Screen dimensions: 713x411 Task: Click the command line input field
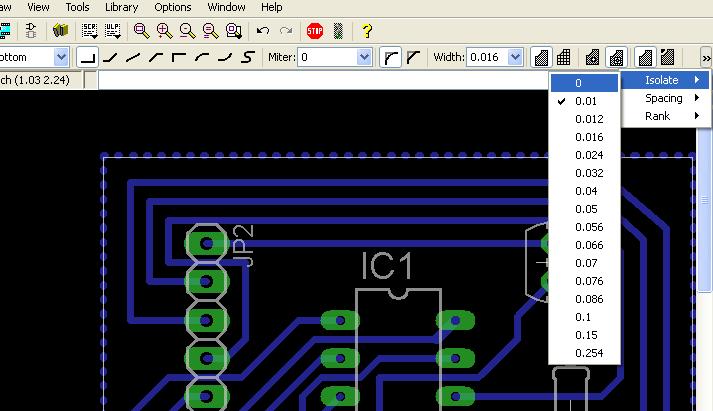pos(323,80)
